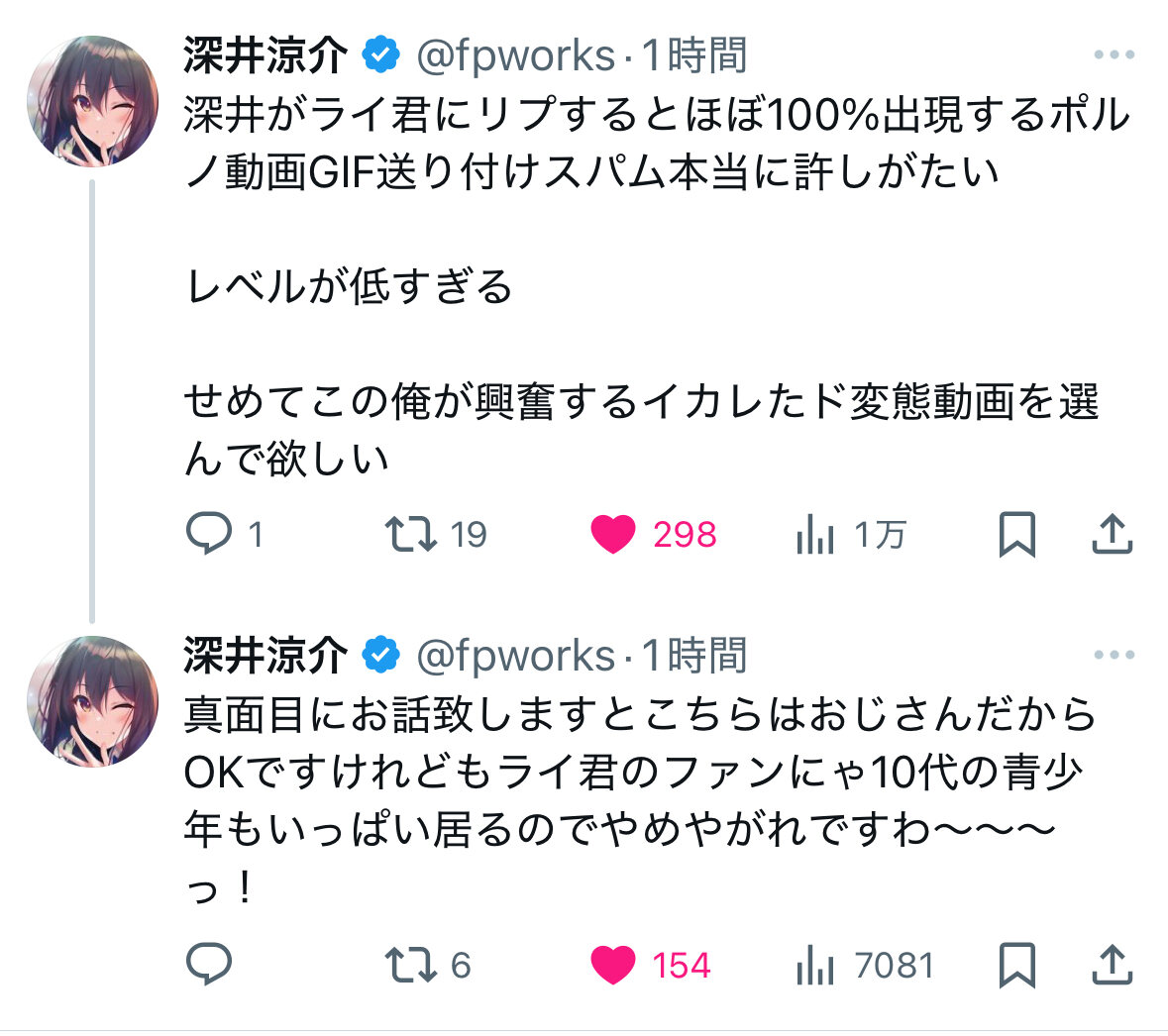1168x1036 pixels.
Task: Unlike the second tweet with 154 likes
Action: click(x=613, y=965)
